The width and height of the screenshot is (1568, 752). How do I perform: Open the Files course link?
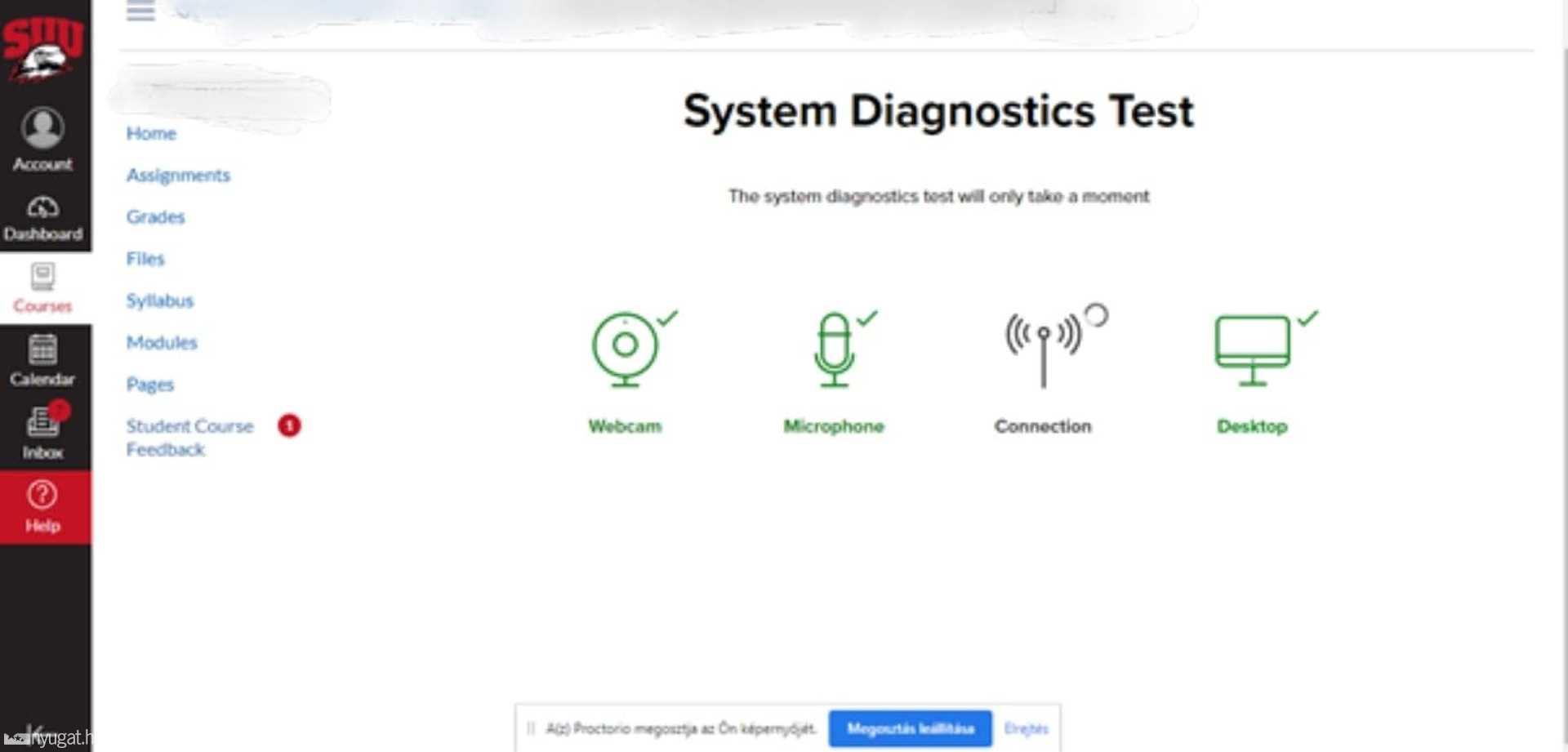pos(145,258)
